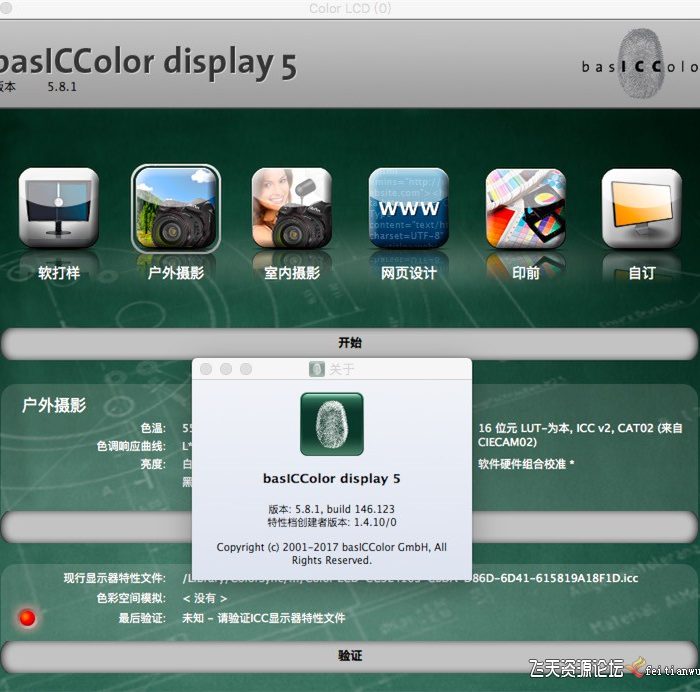Click the small icon in 关于 title bar
The height and width of the screenshot is (692, 700).
tap(317, 369)
